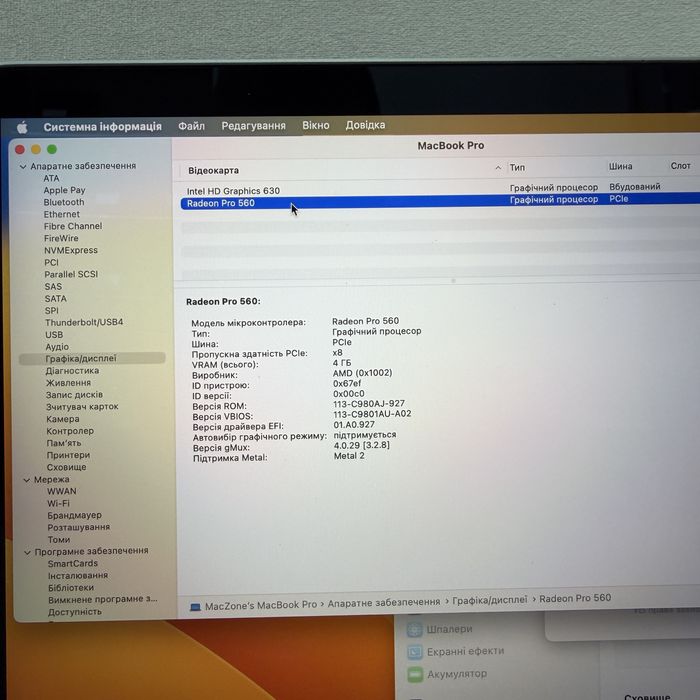
Task: Select Діагностика in the sidebar
Action: 72,371
